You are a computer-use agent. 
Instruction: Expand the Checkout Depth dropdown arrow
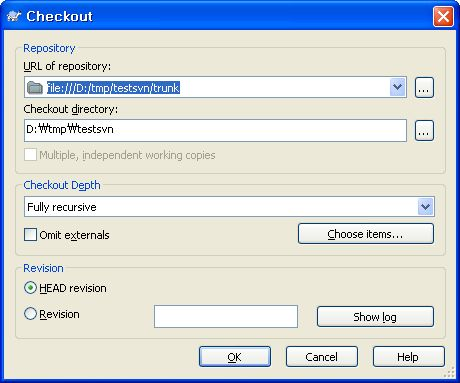(425, 207)
